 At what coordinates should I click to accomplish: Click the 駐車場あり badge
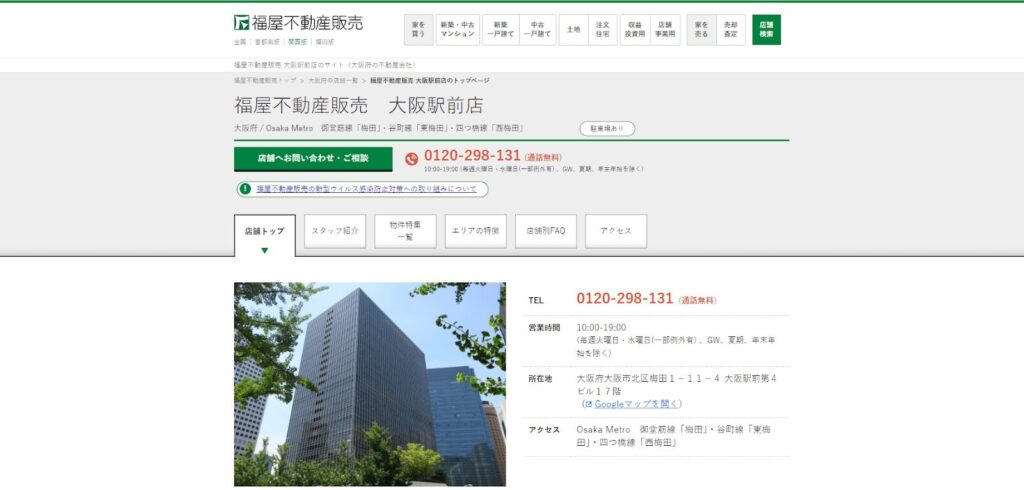point(607,129)
